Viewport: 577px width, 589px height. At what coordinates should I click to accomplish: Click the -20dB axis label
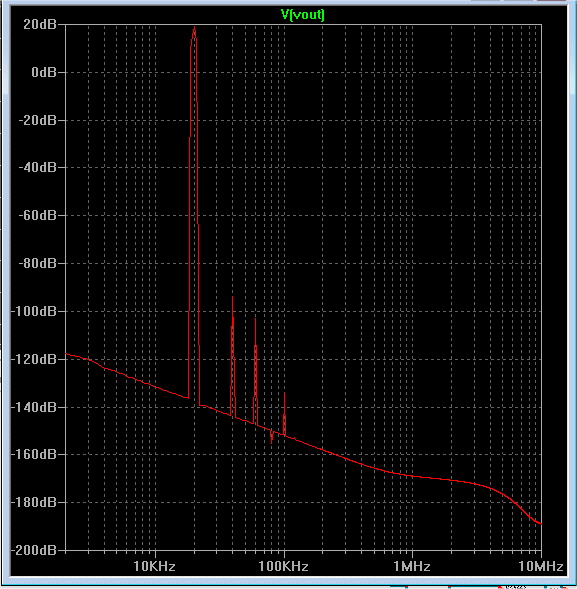pyautogui.click(x=38, y=120)
